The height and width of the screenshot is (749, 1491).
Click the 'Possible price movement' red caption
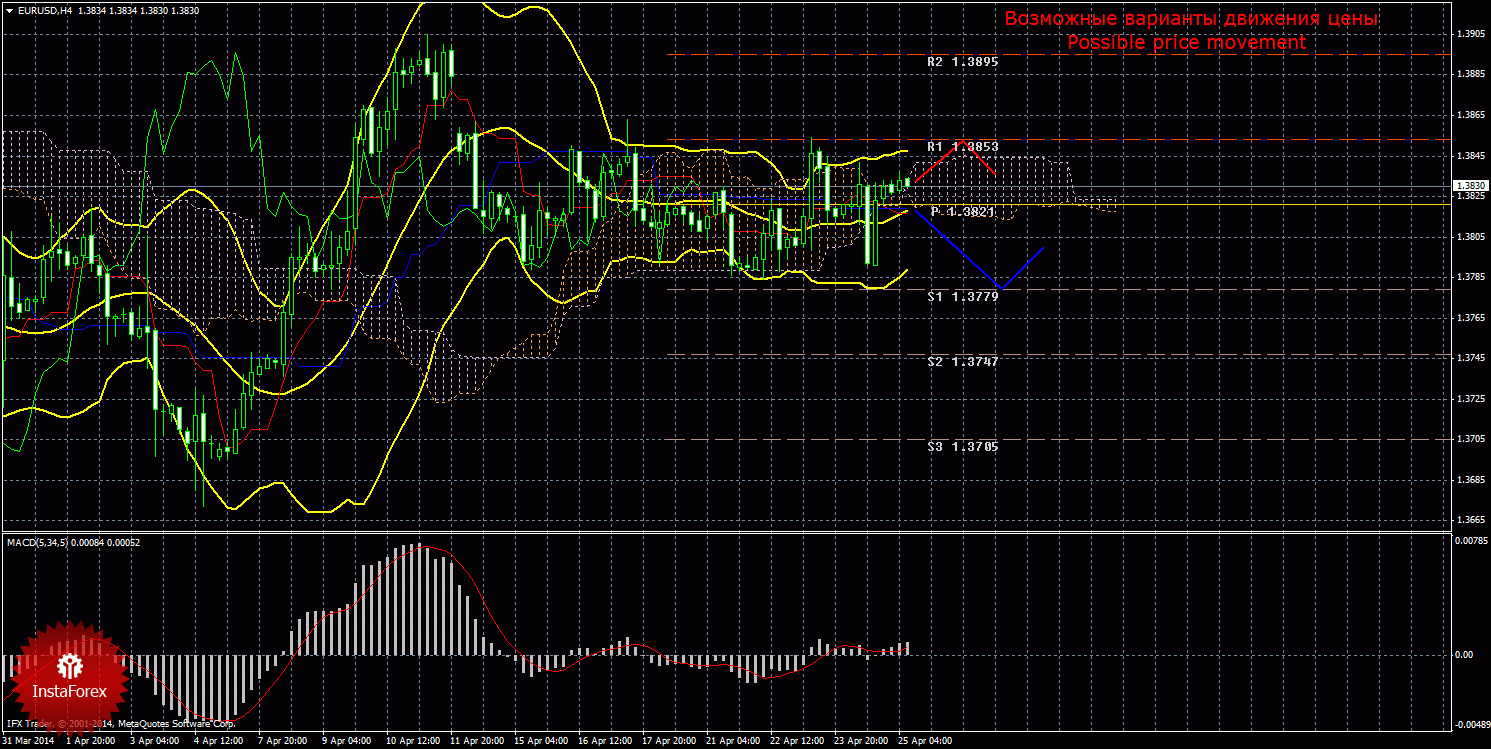click(x=1186, y=42)
